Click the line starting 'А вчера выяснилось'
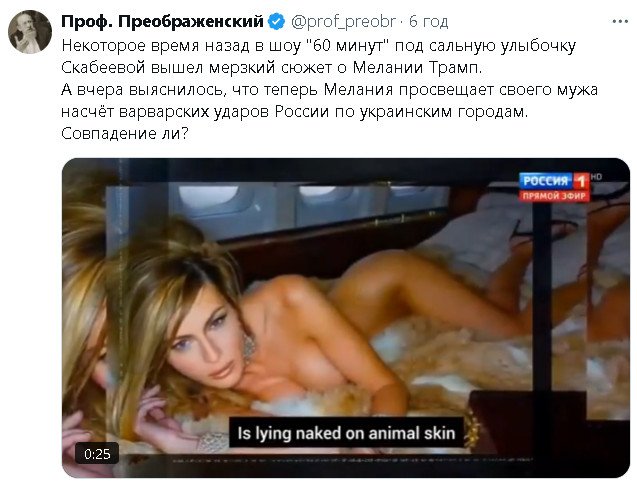The image size is (637, 489). (329, 90)
